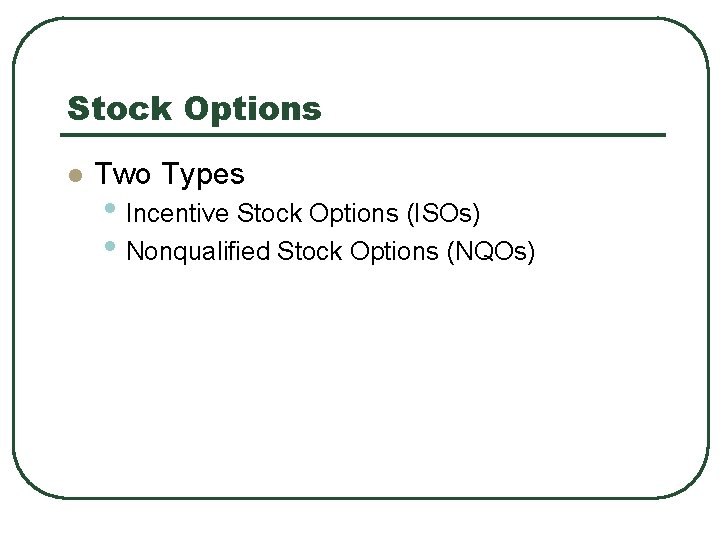Click the bullet before Incentive Stock Options
This screenshot has width=720, height=540.
[x=110, y=211]
